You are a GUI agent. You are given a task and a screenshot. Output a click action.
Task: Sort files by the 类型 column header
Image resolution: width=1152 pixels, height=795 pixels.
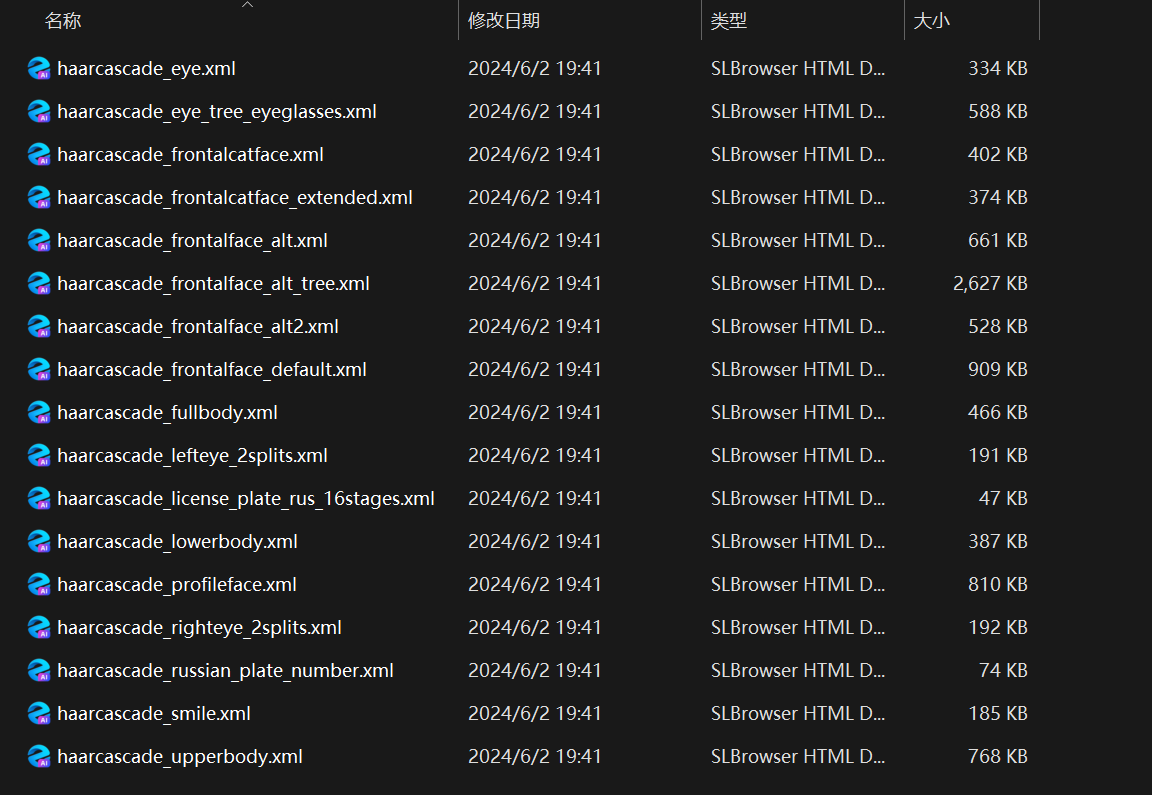coord(729,21)
